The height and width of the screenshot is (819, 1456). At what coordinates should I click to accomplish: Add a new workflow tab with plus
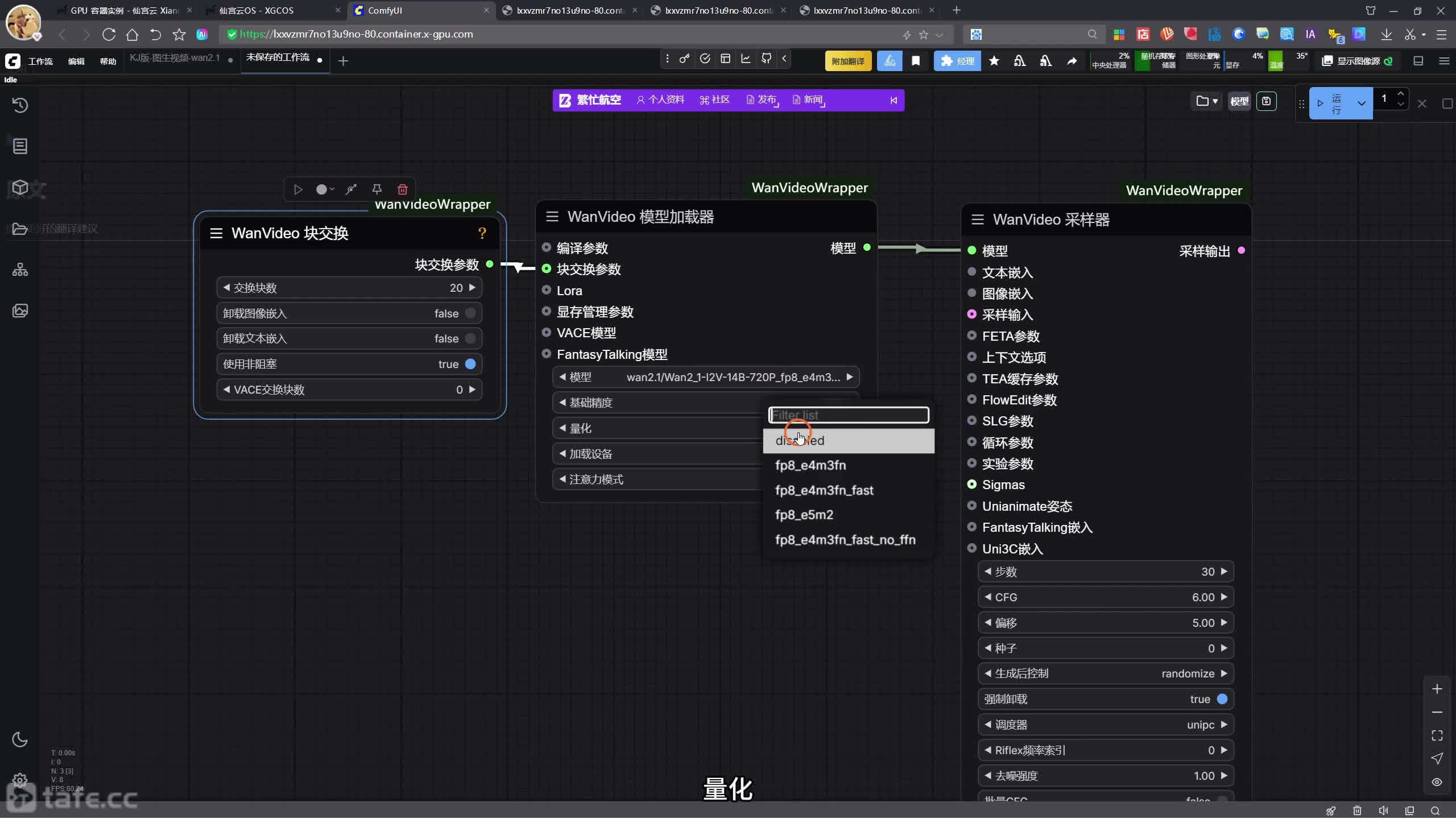click(343, 61)
